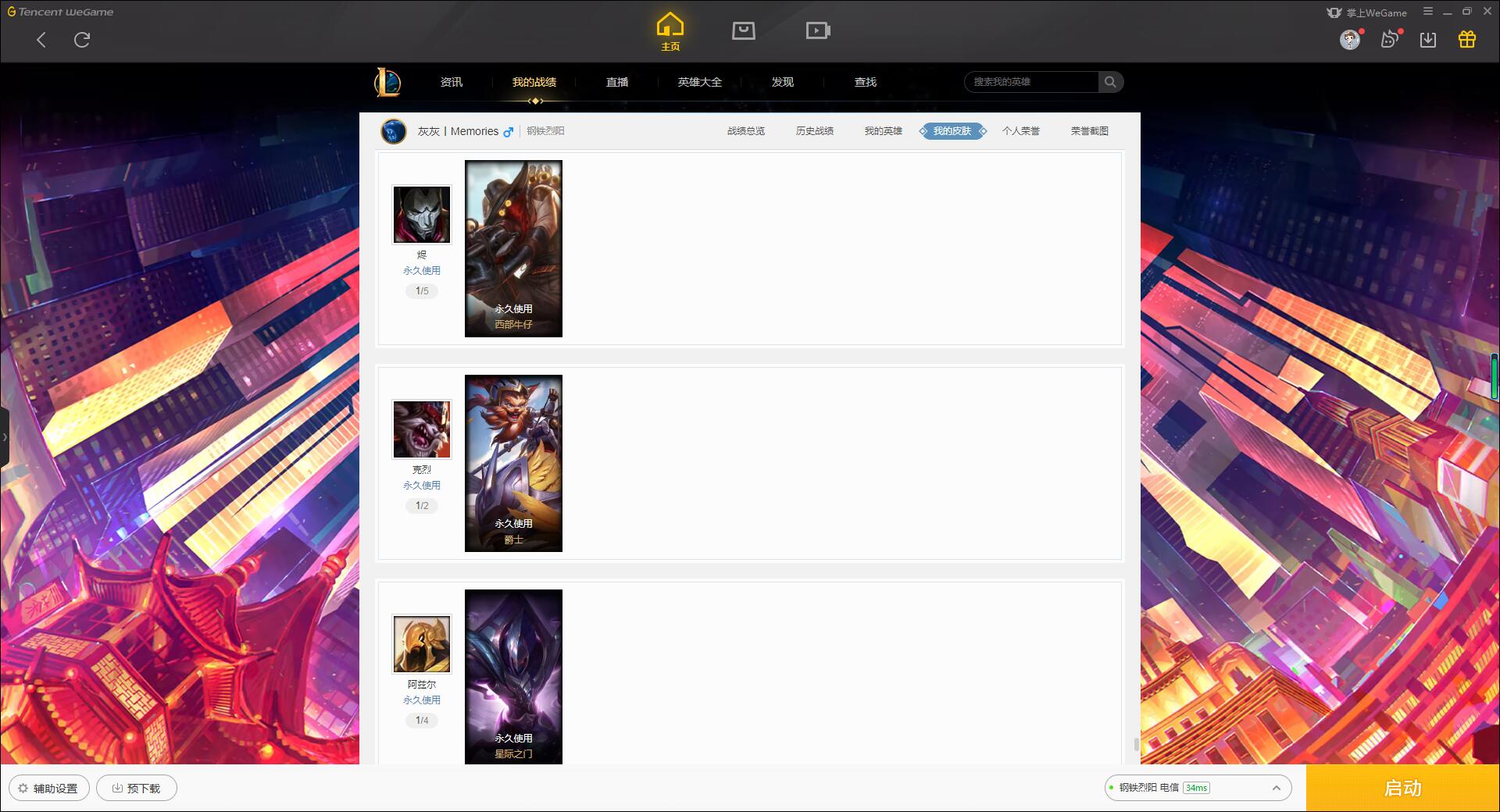Open the 西部牛仔 skin card

(x=513, y=249)
